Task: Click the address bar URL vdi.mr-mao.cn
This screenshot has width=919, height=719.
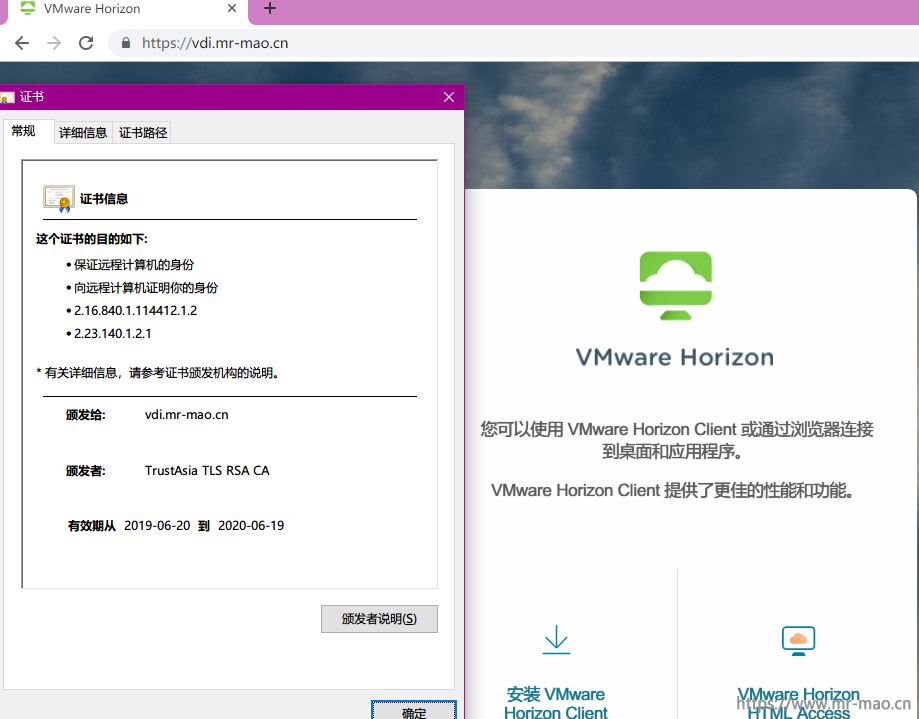Action: point(215,43)
